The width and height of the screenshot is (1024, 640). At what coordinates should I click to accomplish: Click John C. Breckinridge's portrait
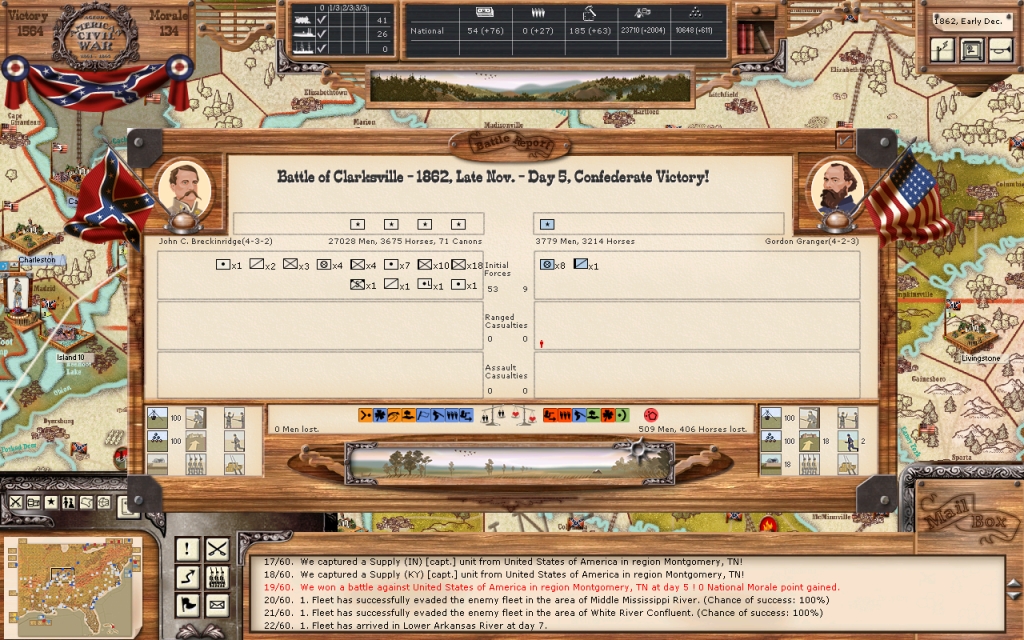point(185,190)
